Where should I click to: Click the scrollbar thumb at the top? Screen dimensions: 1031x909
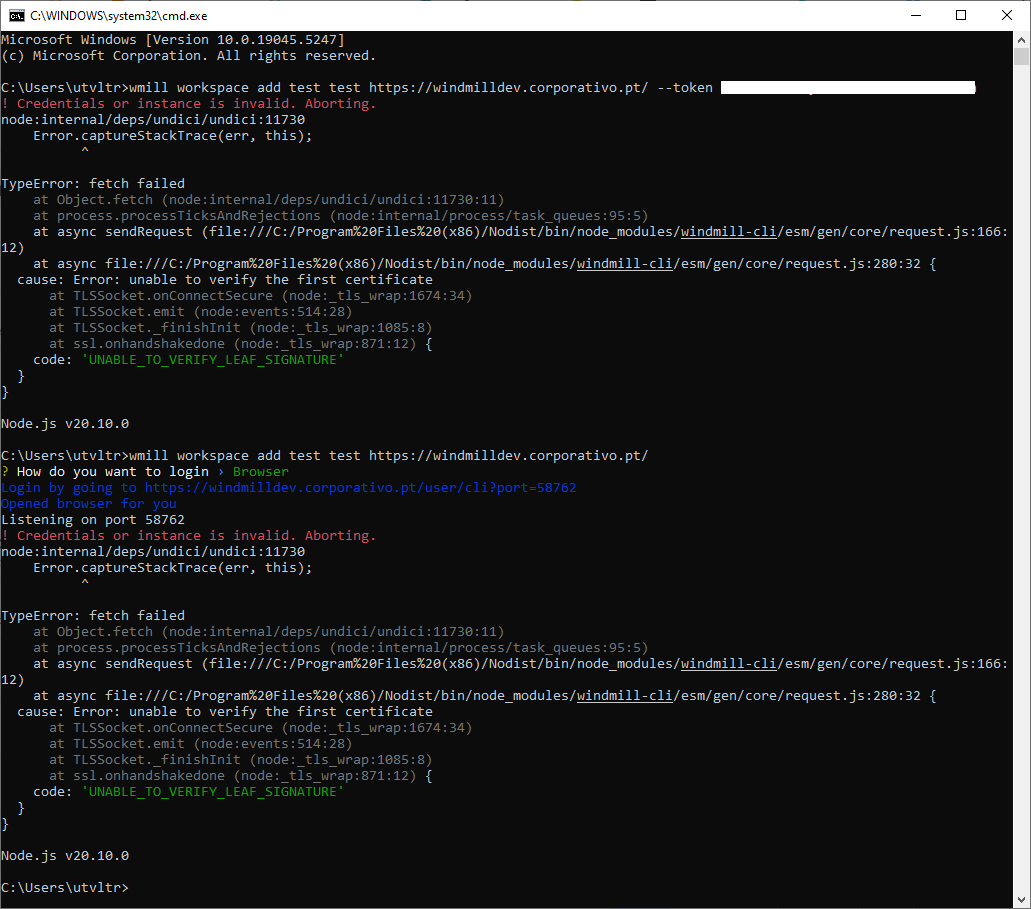click(x=1023, y=55)
